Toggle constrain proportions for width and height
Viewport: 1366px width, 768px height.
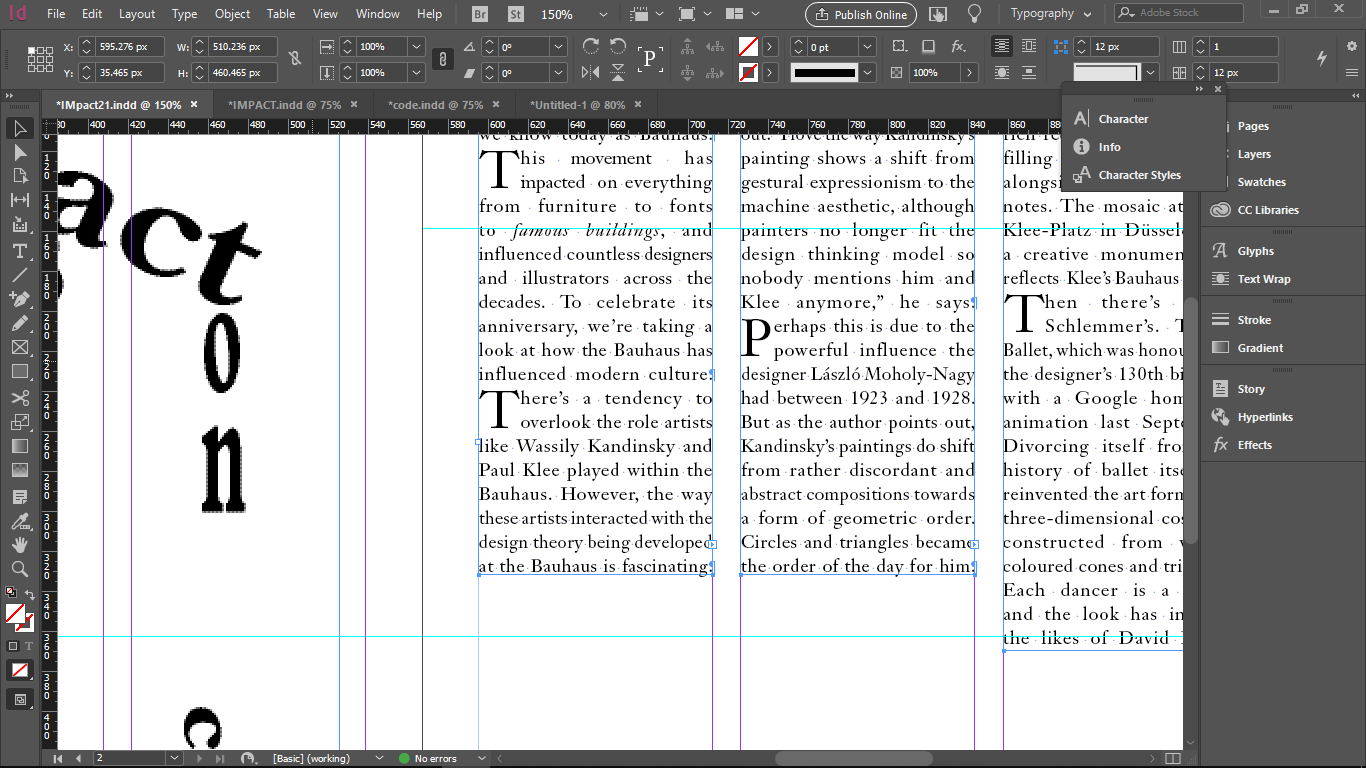294,60
